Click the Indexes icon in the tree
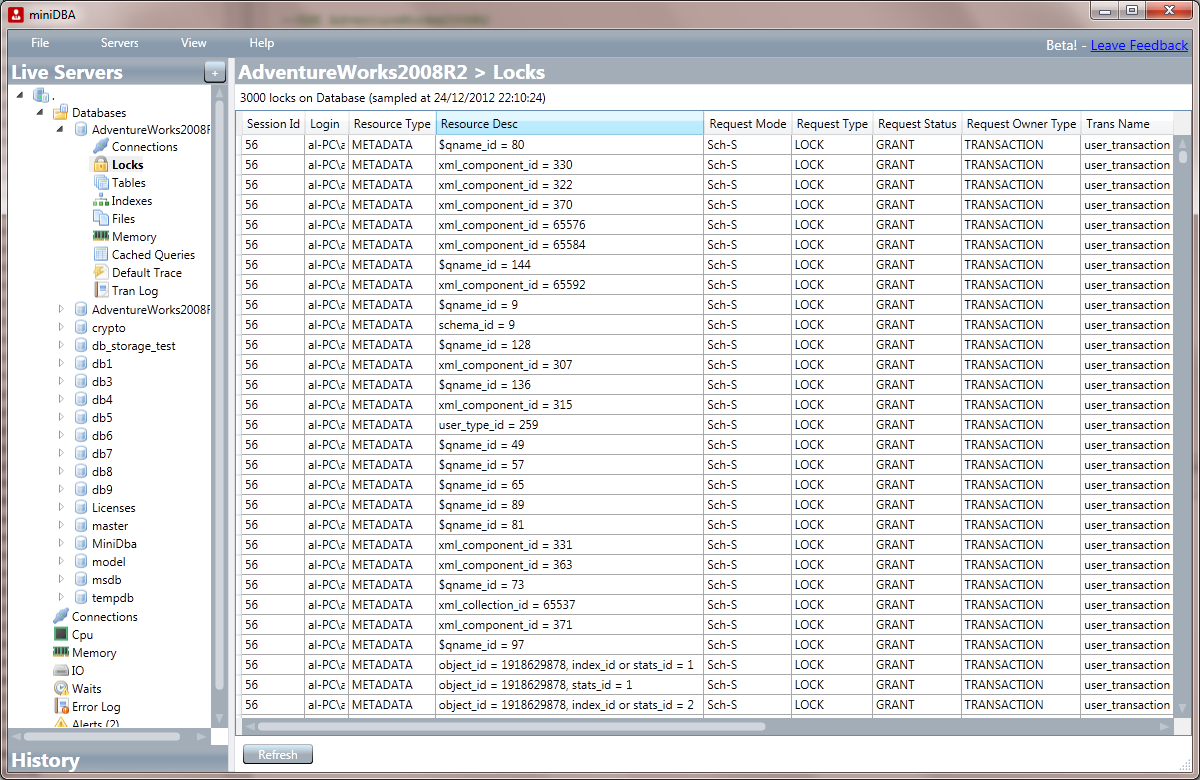Screen dimensions: 1200x780 point(101,200)
